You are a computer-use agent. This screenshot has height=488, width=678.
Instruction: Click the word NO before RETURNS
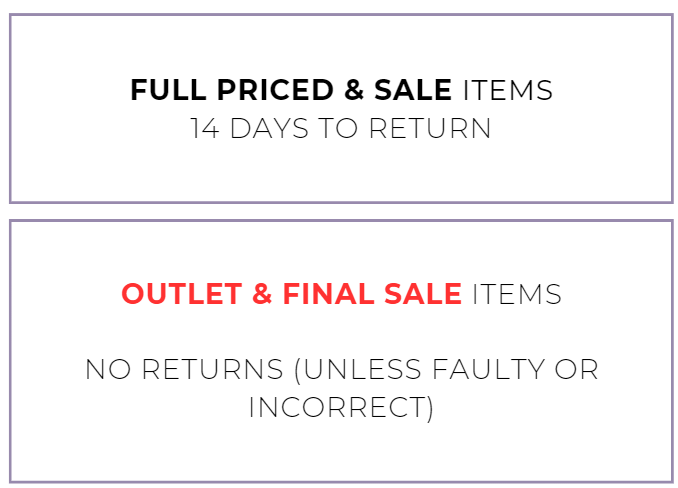coord(108,369)
